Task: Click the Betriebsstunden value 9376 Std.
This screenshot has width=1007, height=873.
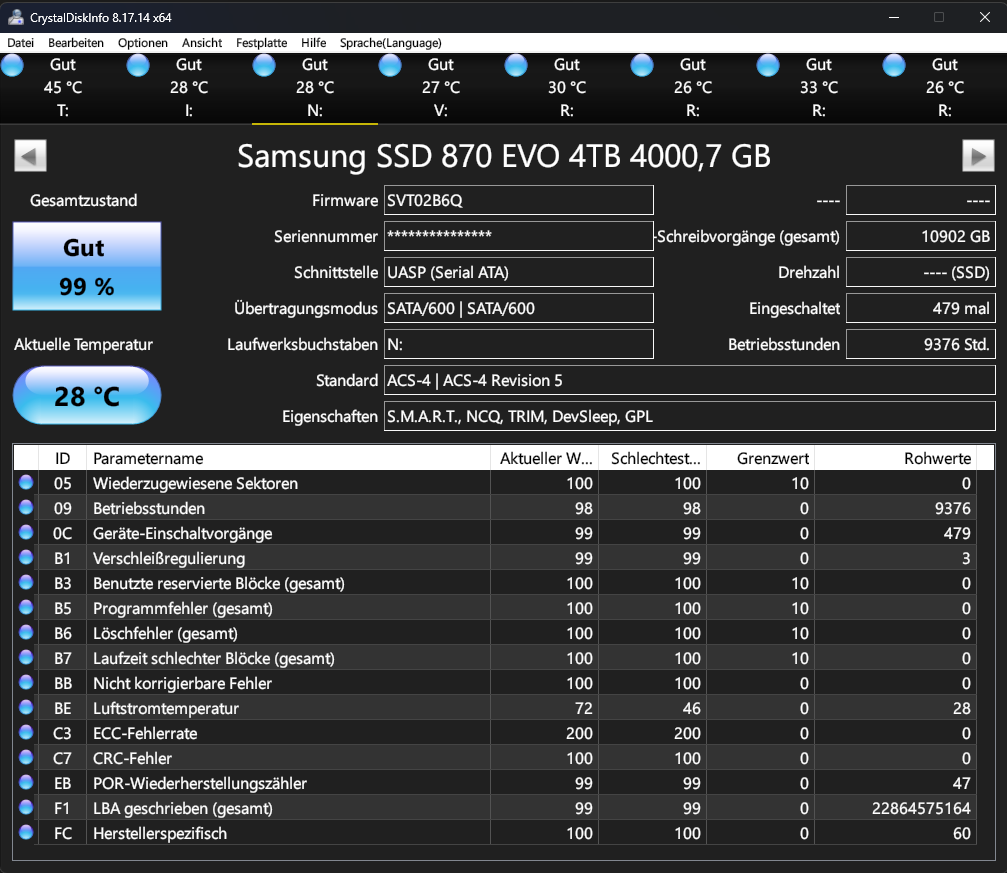Action: 921,344
